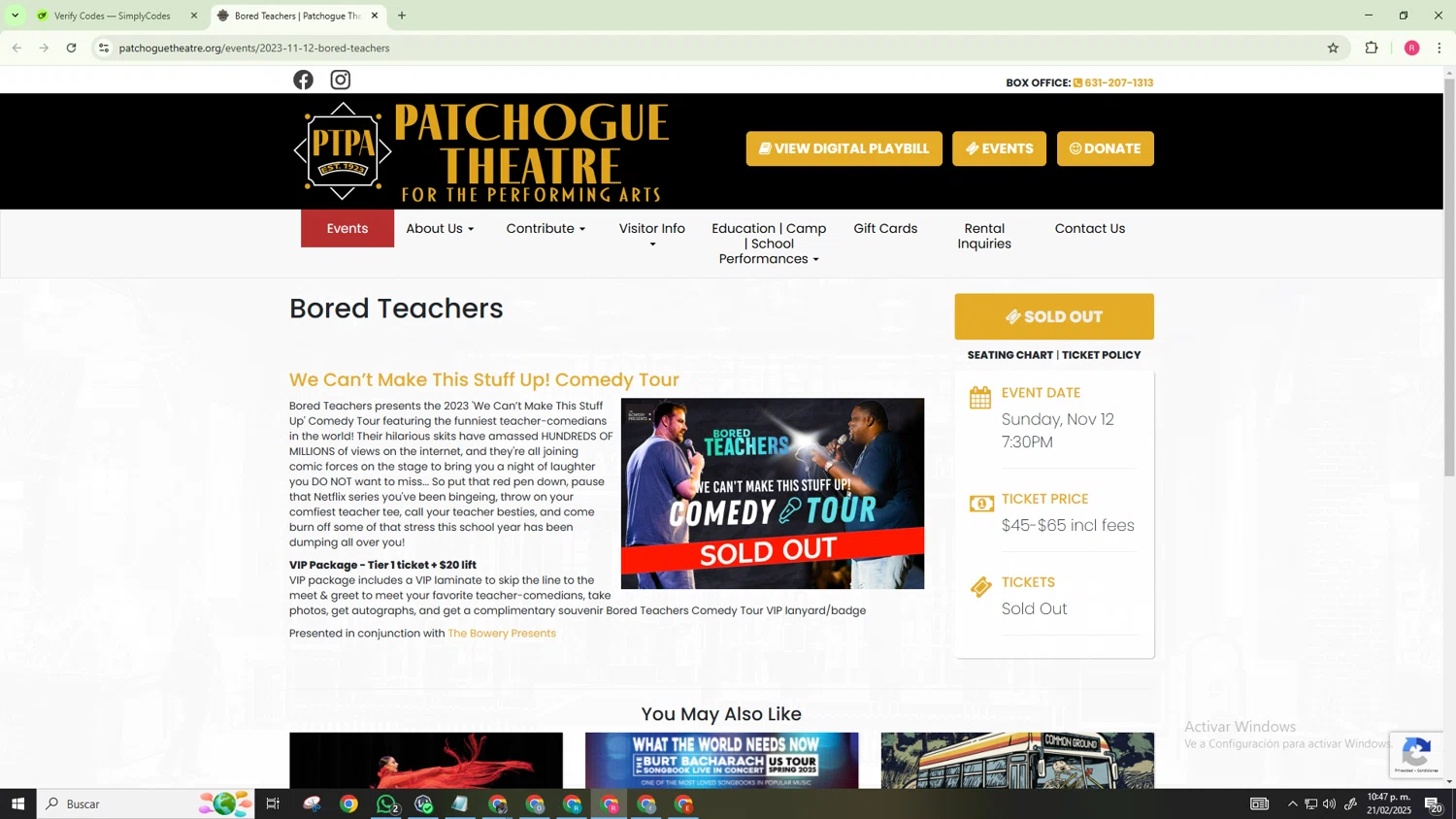Screen dimensions: 1456x819
Task: Click the Buscar taskbar search box
Action: coord(146,803)
